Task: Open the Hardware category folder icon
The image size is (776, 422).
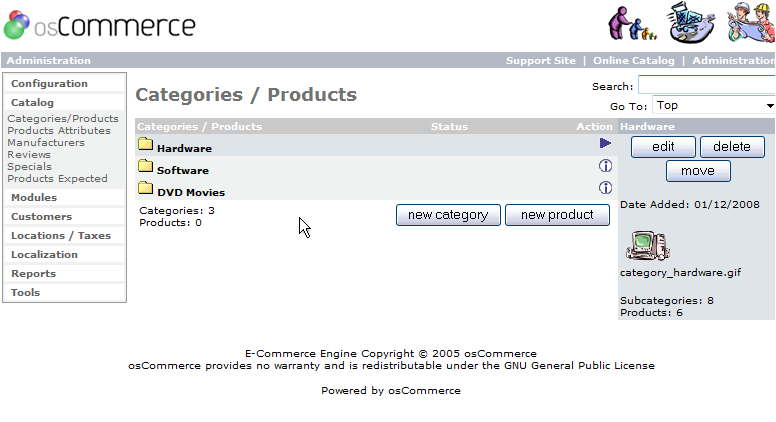Action: pyautogui.click(x=146, y=144)
